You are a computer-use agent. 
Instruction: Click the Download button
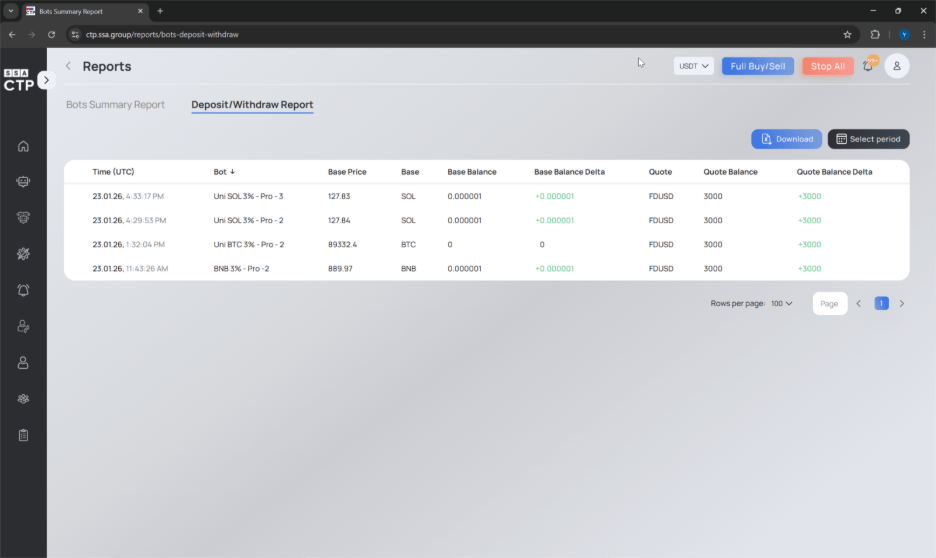pos(786,139)
